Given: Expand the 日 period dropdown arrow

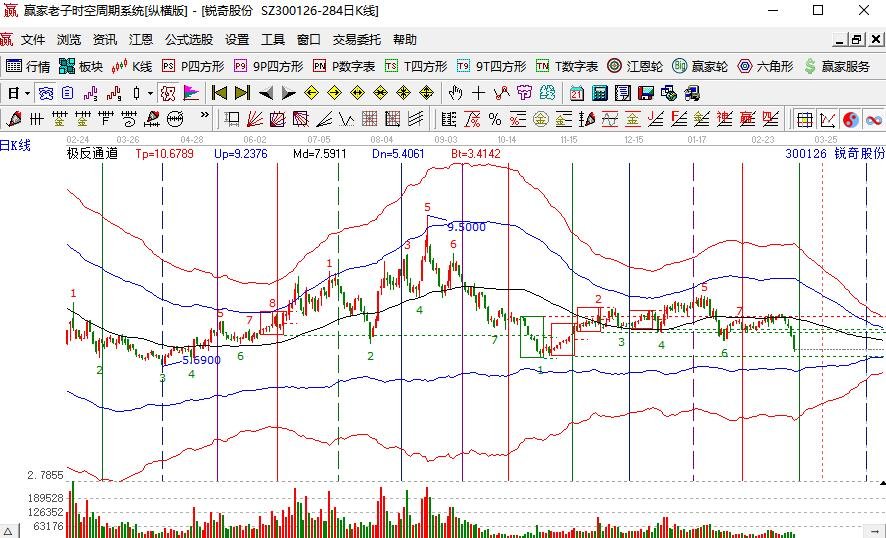Looking at the screenshot, I should [x=28, y=93].
